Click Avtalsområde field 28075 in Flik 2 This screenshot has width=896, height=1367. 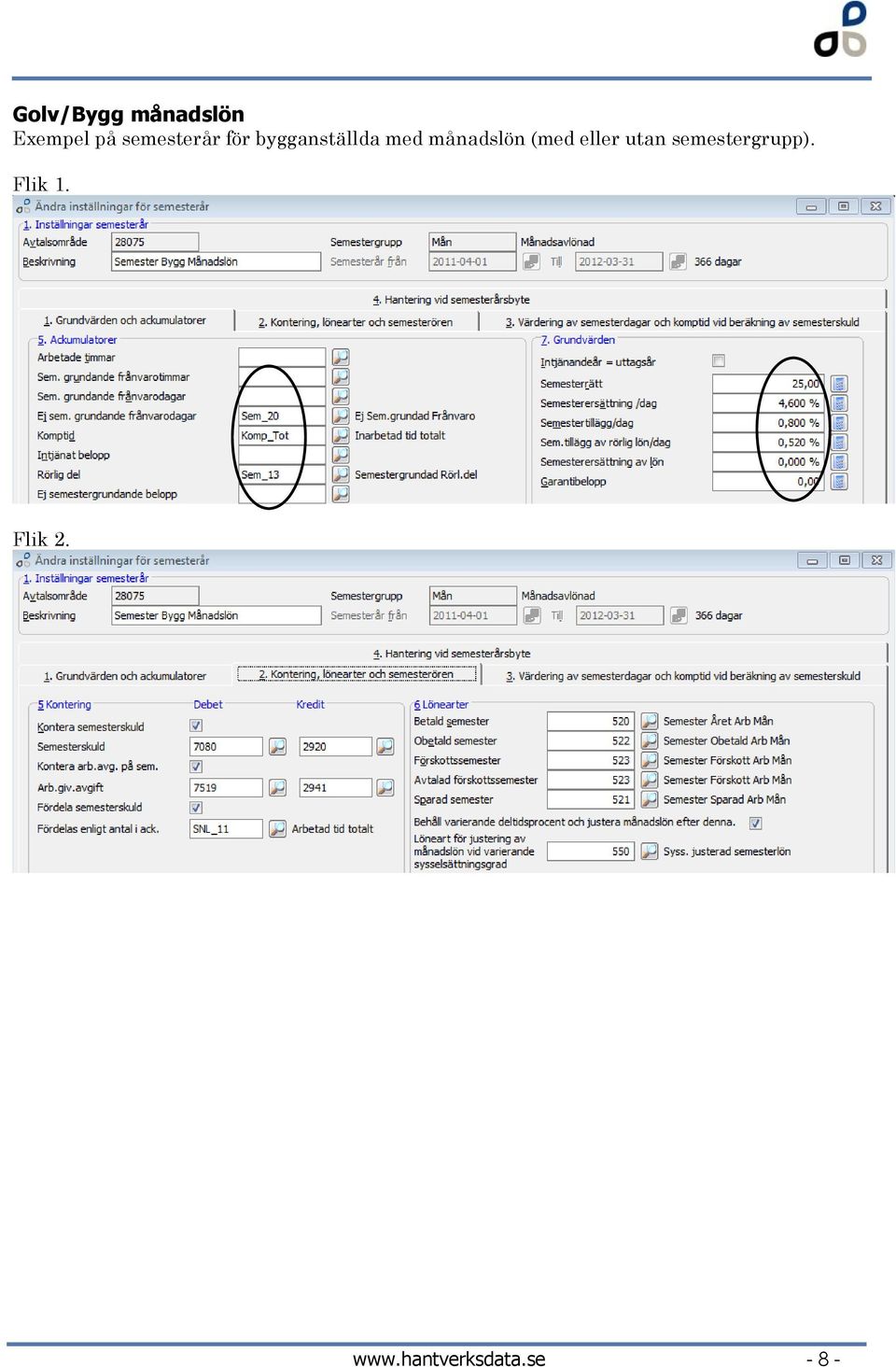(155, 596)
